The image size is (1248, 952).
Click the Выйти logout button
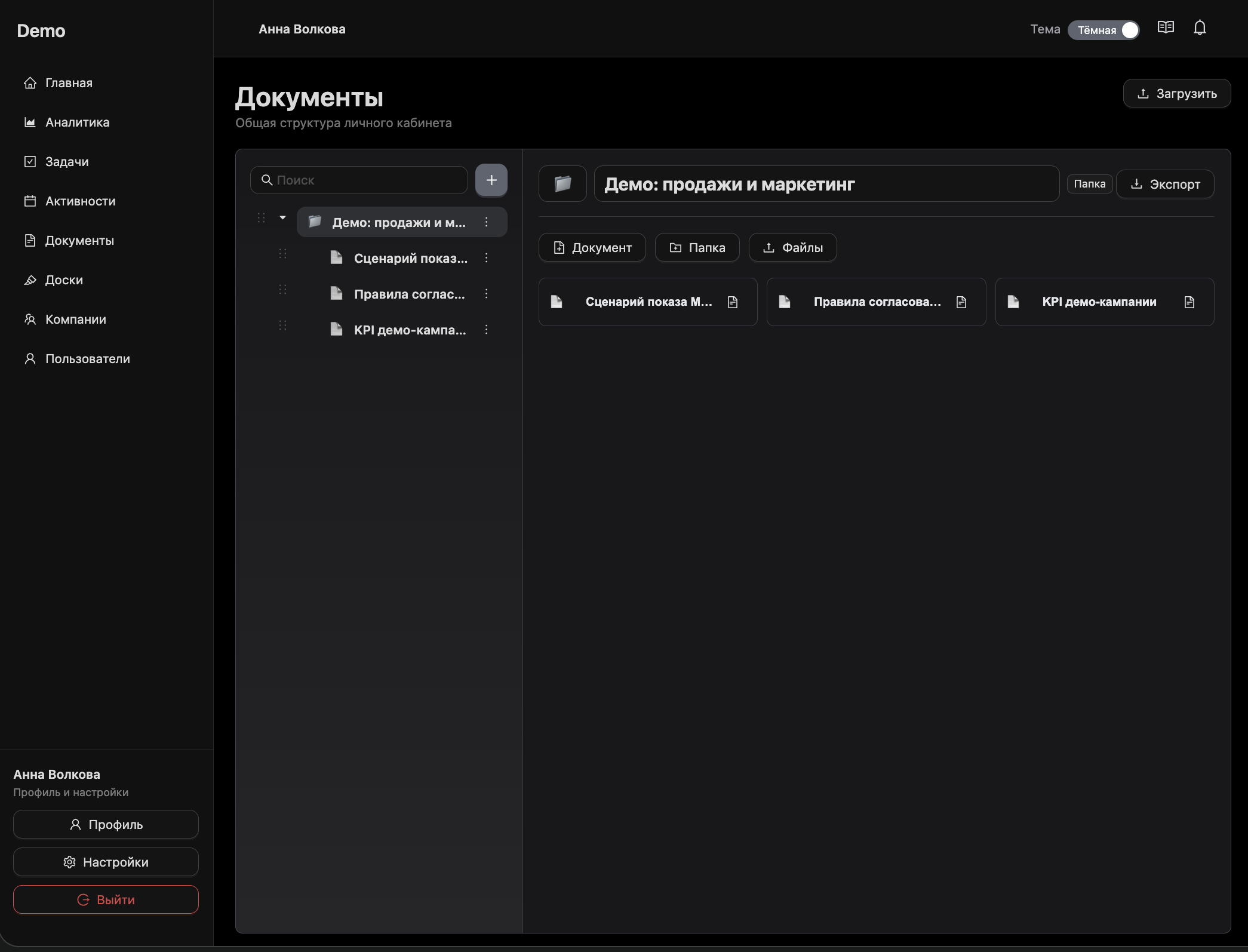tap(106, 899)
